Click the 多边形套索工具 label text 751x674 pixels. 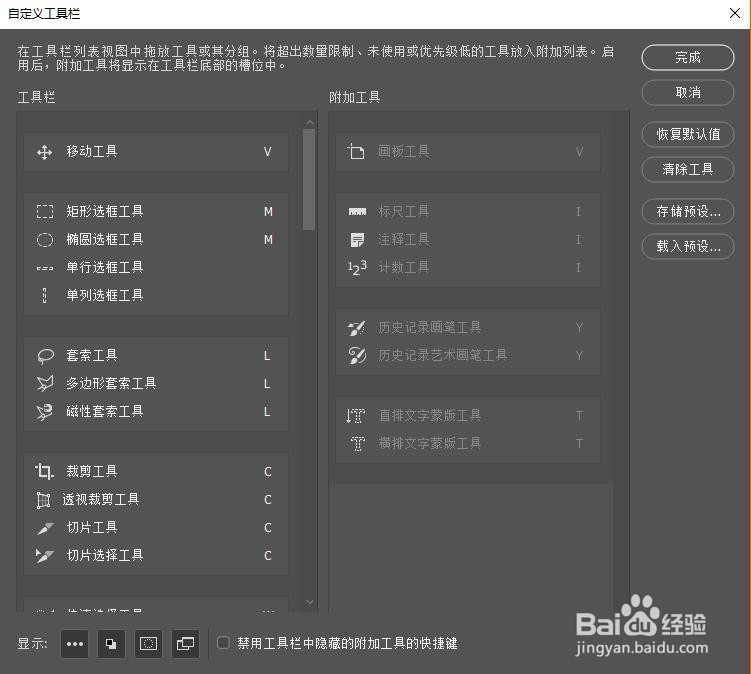coord(112,383)
